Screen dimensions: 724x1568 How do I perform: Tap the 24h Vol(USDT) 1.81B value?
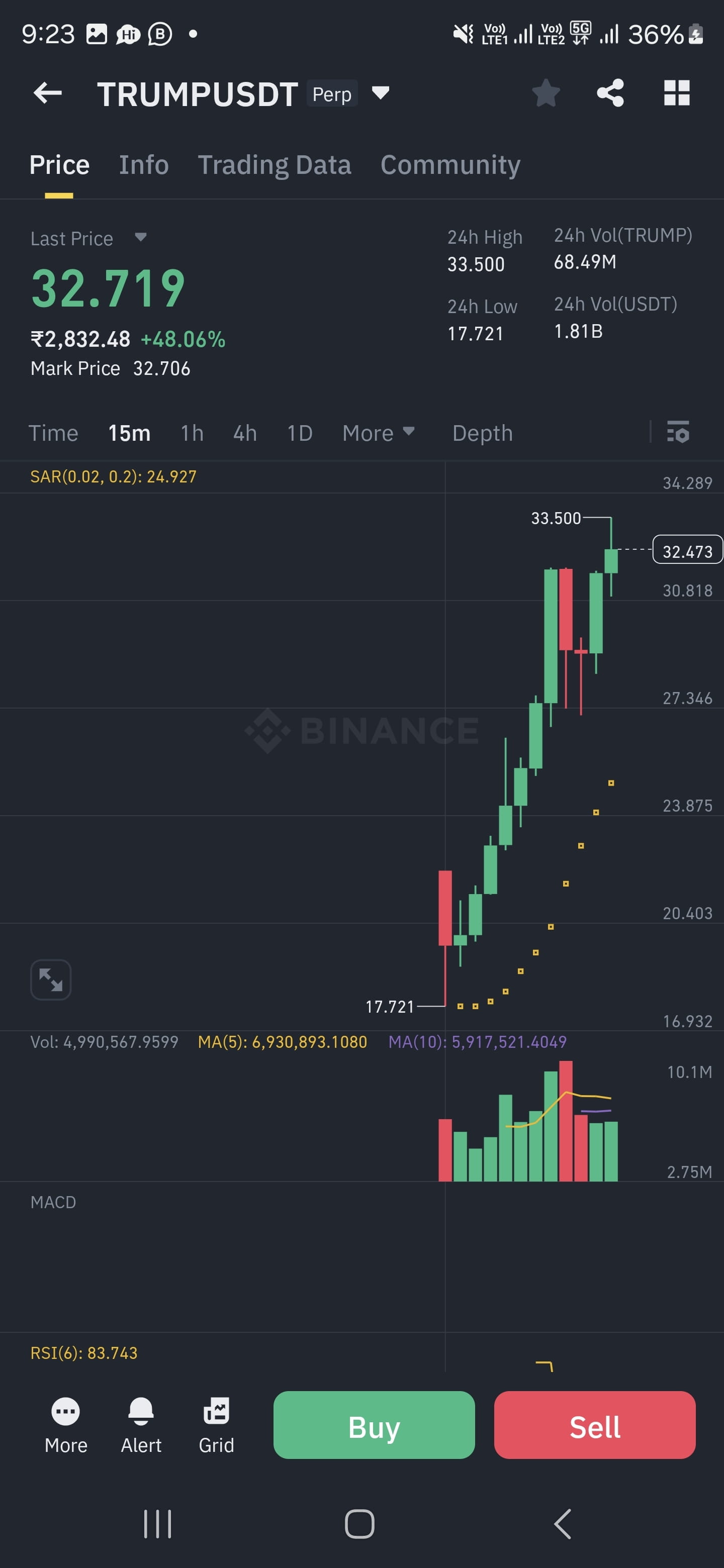(579, 331)
